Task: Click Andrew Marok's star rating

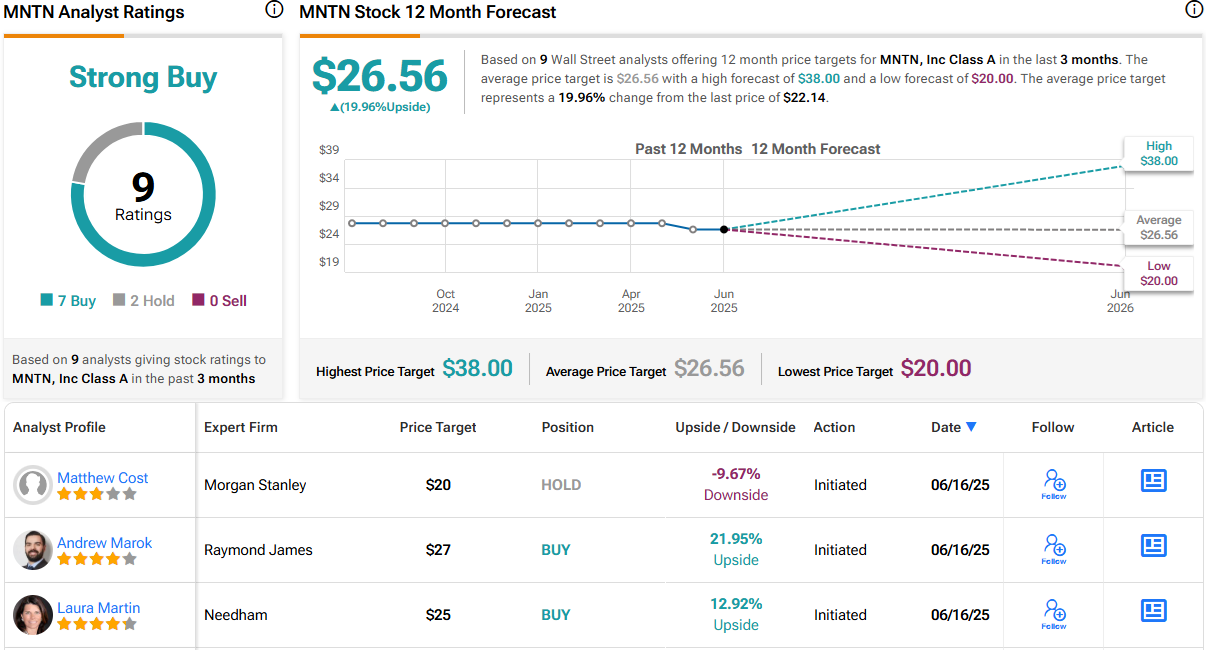Action: [97, 559]
